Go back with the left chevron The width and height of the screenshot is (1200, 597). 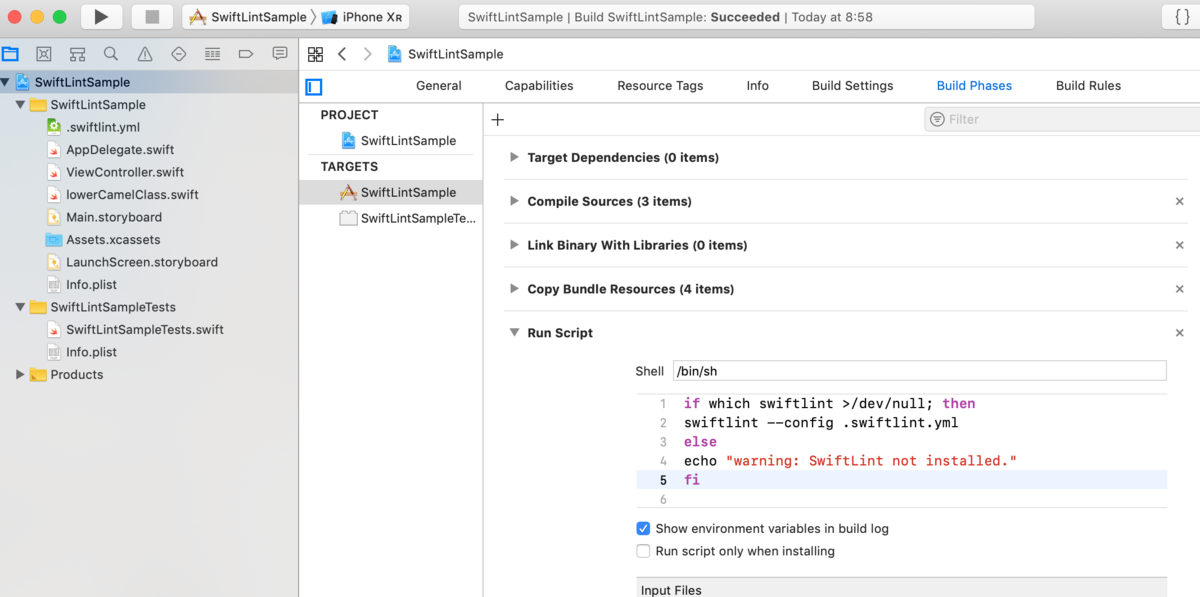(342, 54)
